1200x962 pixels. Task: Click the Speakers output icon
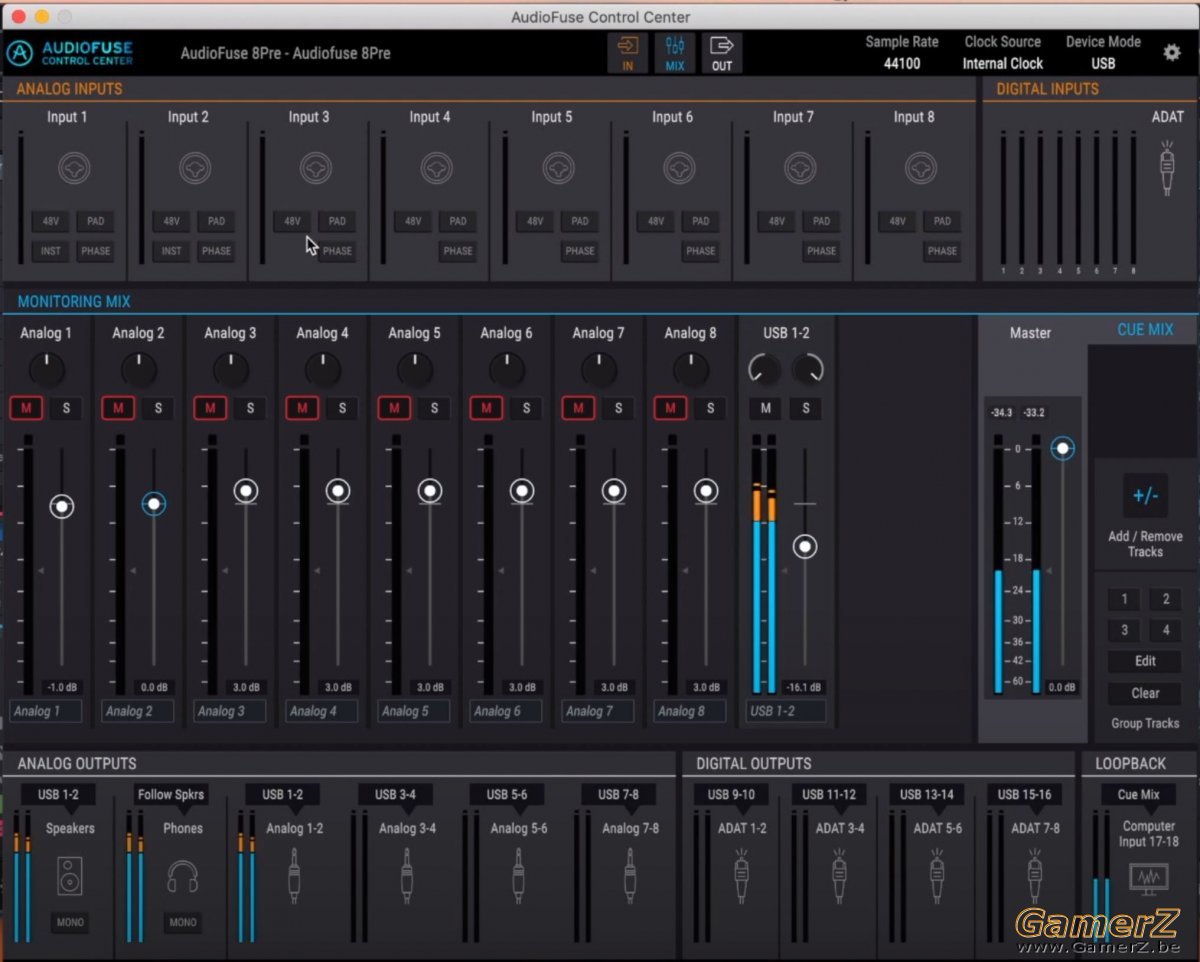(x=70, y=876)
